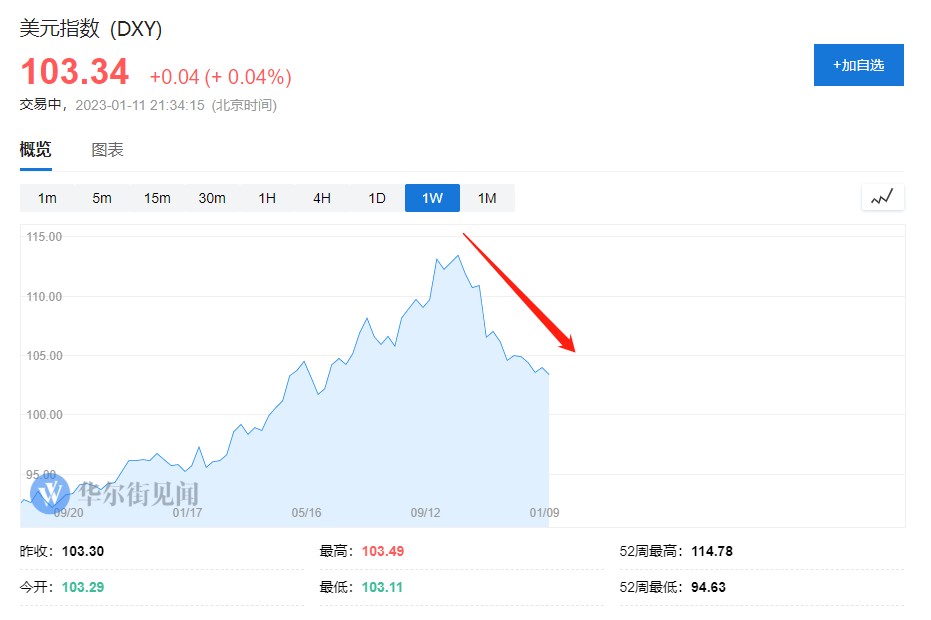931x620 pixels.
Task: Open the 图表 tab
Action: pyautogui.click(x=107, y=150)
